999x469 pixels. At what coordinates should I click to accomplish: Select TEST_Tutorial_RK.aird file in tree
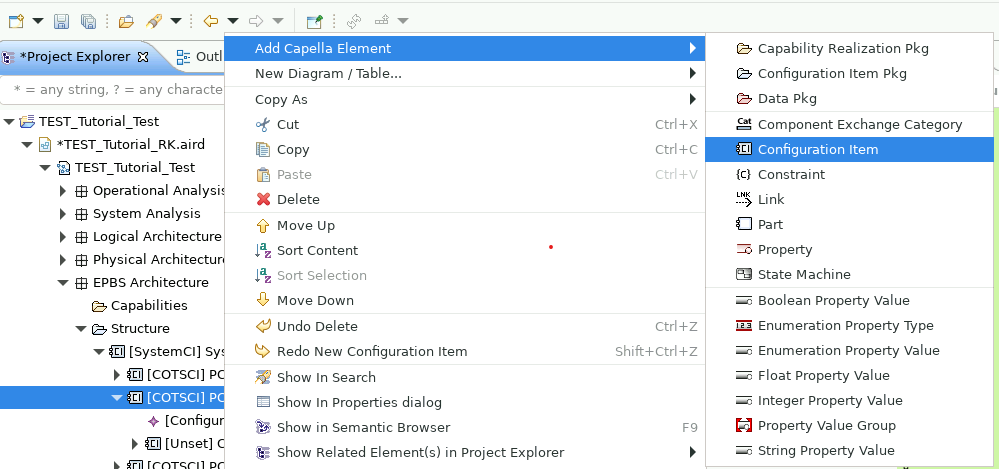[x=122, y=145]
